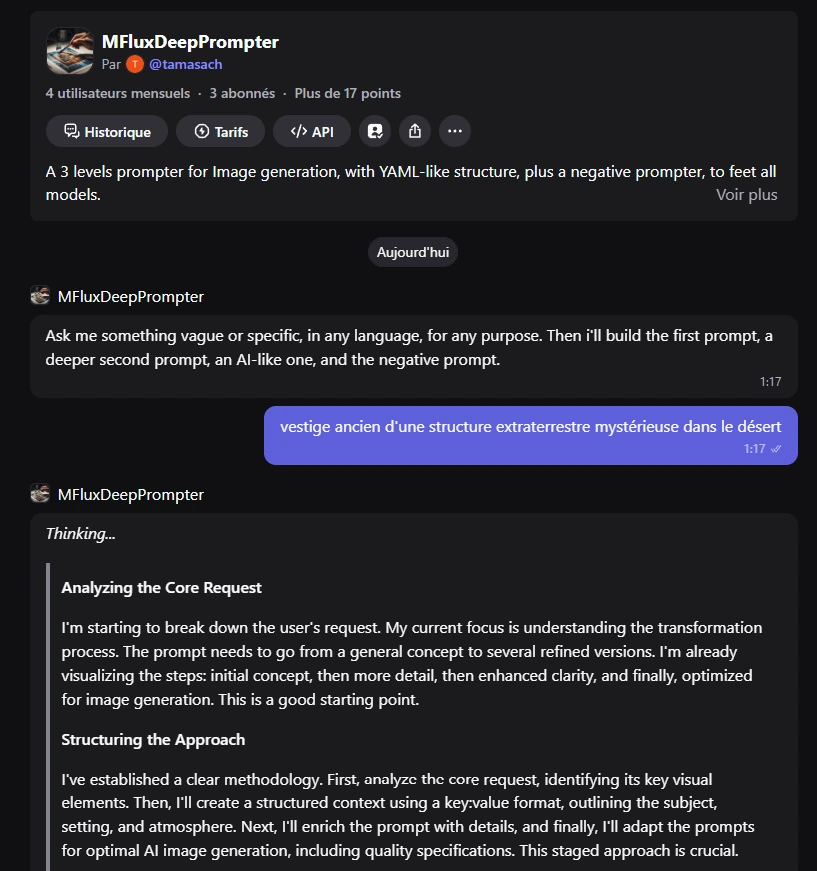817x871 pixels.
Task: Click the follow bot person icon
Action: tap(375, 132)
